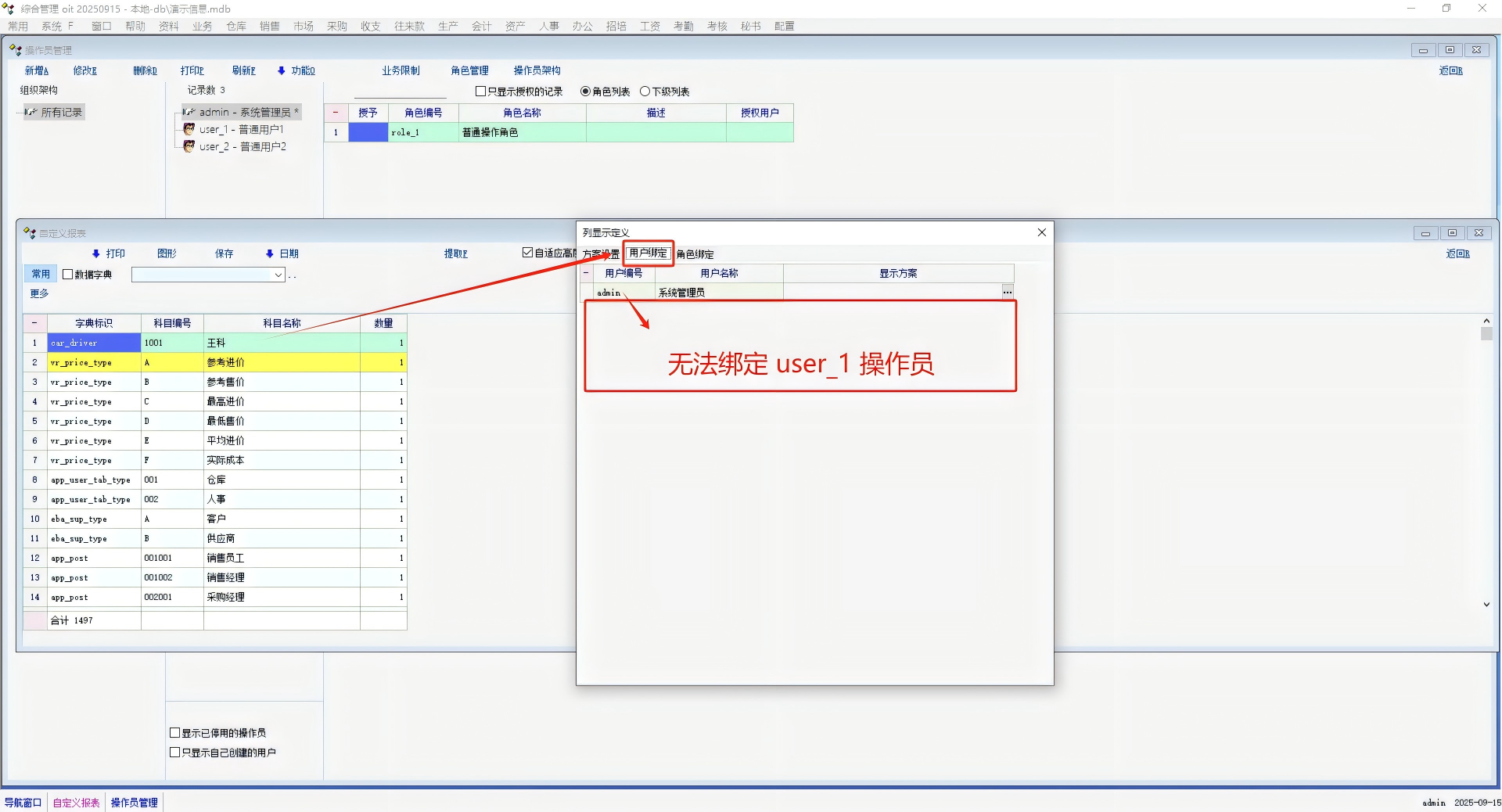Open the combo box next to 数据字典
Viewport: 1502px width, 812px height.
click(x=278, y=275)
